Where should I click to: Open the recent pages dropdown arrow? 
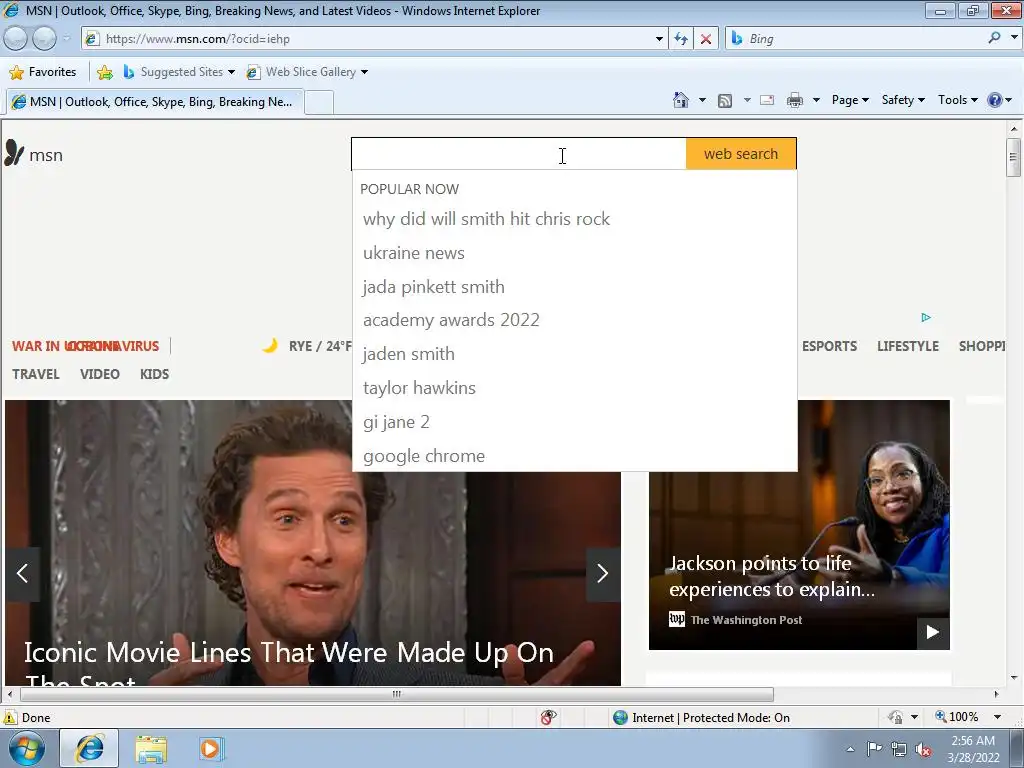click(66, 39)
